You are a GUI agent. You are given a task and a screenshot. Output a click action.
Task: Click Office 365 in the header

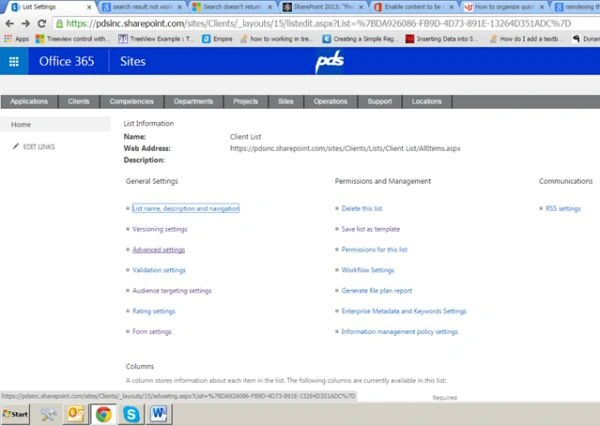pos(67,61)
